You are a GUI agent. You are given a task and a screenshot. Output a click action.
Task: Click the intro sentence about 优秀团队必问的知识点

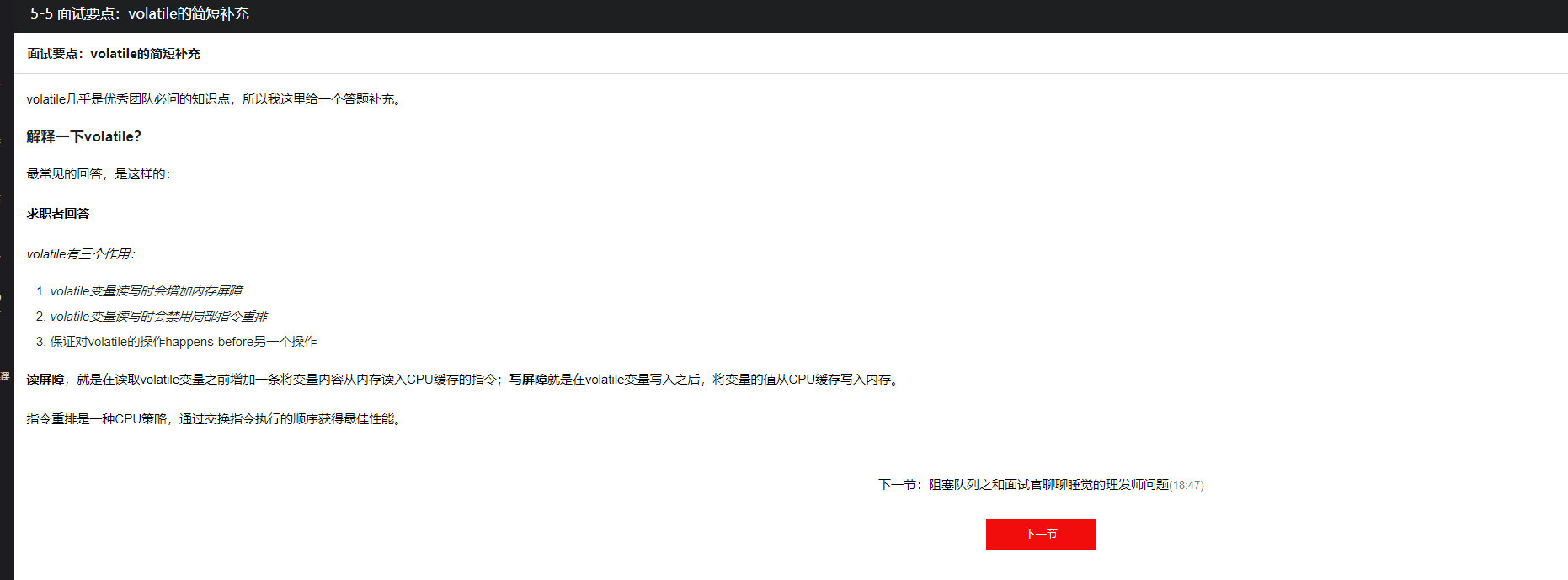click(215, 99)
